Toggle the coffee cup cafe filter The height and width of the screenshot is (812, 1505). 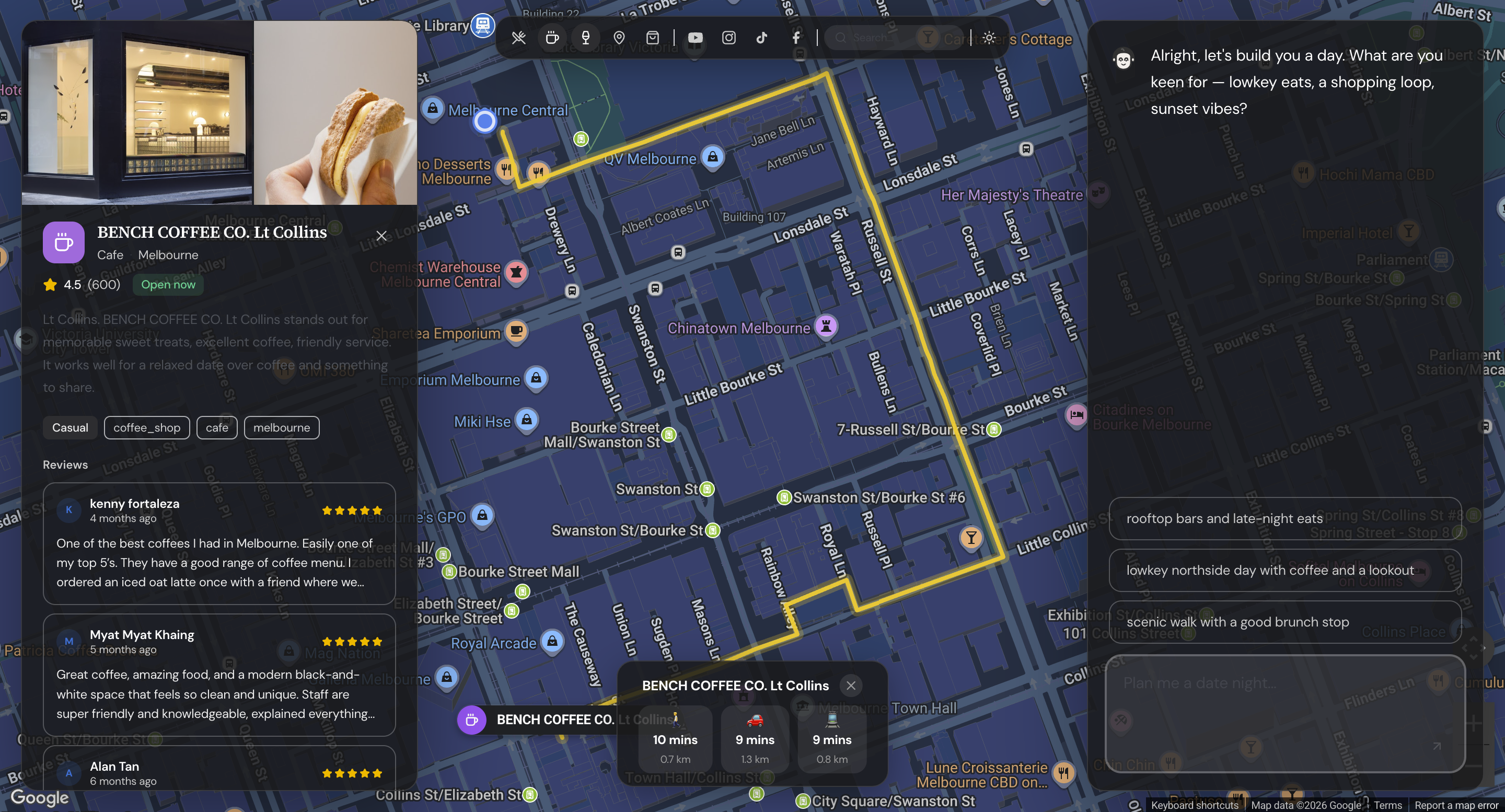(x=552, y=38)
